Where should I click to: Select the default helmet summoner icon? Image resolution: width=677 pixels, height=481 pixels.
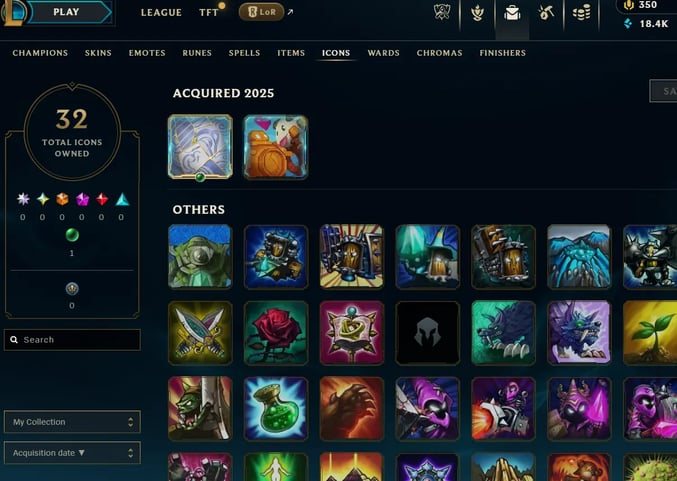tap(427, 333)
